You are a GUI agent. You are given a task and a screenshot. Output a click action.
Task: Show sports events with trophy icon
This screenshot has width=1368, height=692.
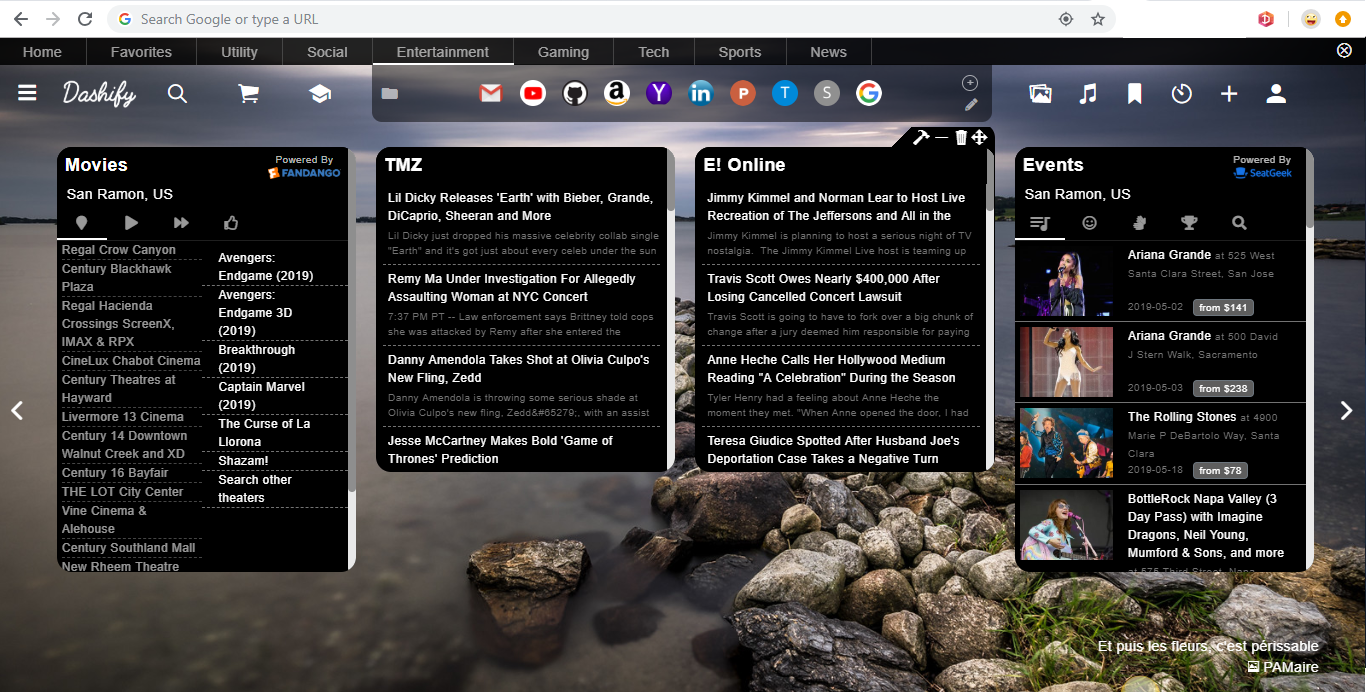tap(1189, 223)
